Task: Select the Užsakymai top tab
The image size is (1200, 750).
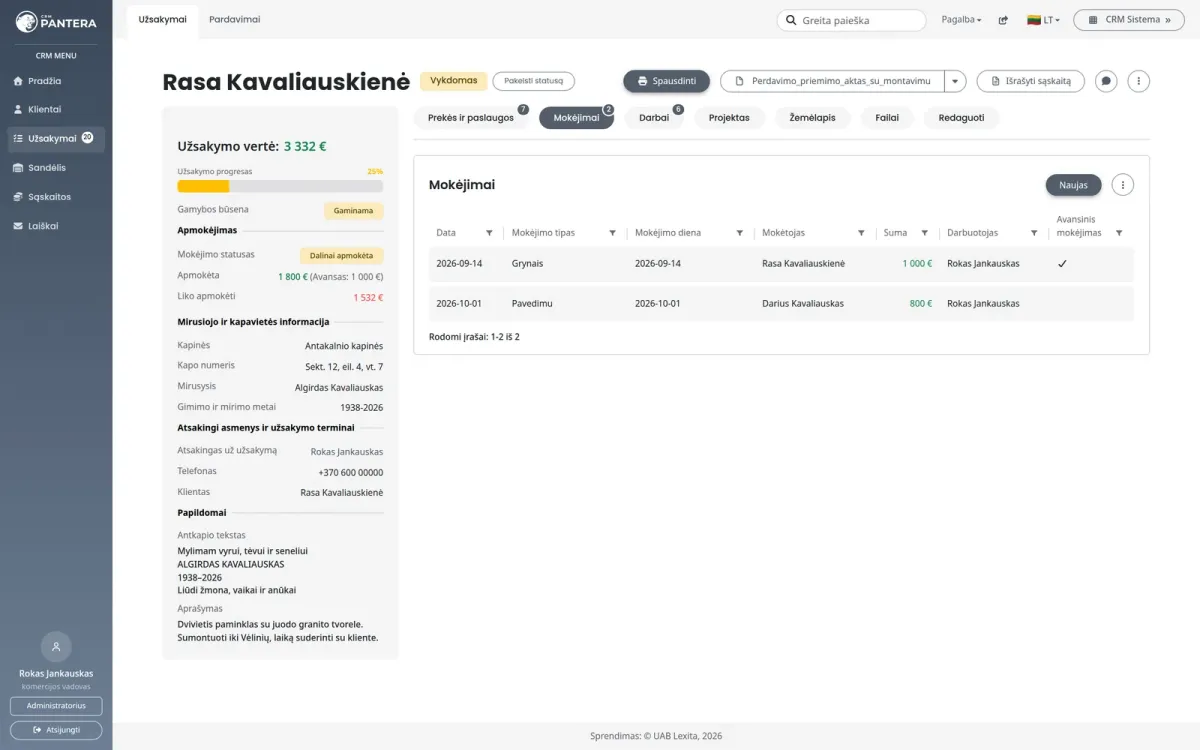Action: pyautogui.click(x=163, y=20)
